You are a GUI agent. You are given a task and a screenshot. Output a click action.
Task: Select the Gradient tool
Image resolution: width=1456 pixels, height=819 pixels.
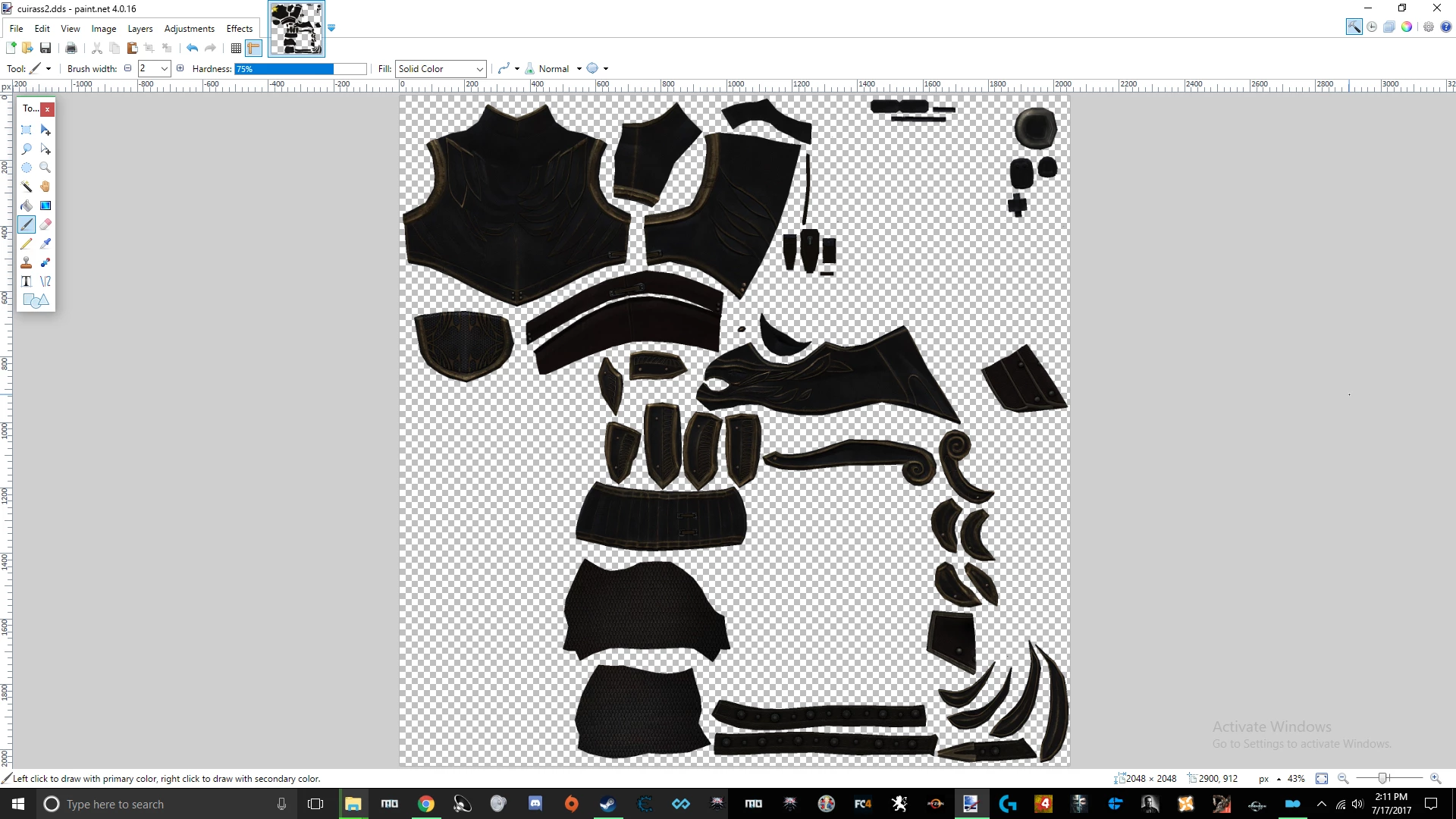tap(45, 206)
